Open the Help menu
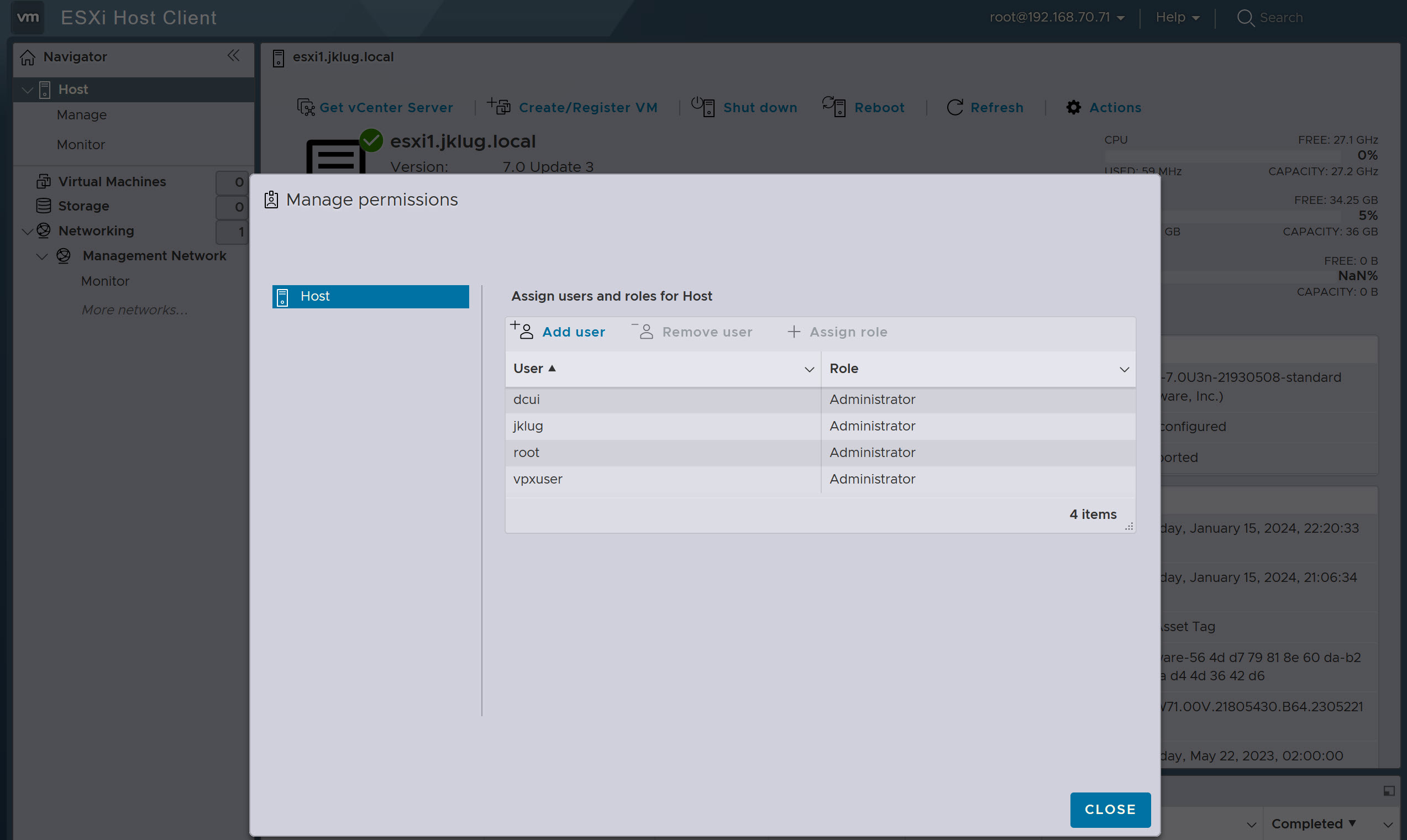The width and height of the screenshot is (1407, 840). [x=1176, y=18]
